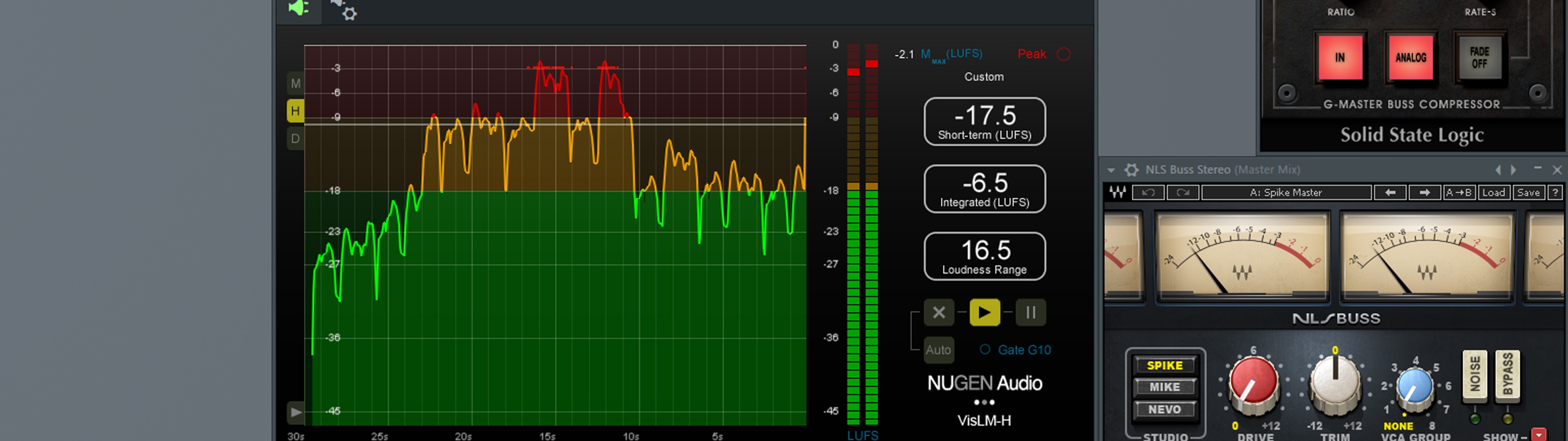This screenshot has width=1568, height=441.
Task: Select the H history view mode
Action: tap(295, 111)
